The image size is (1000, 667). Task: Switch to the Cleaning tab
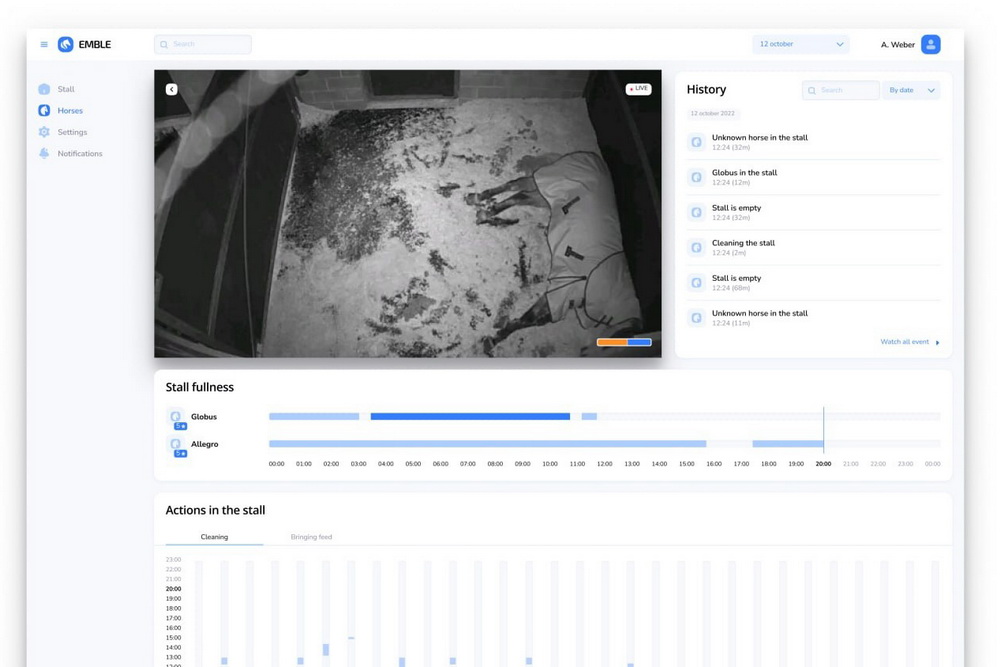(214, 537)
